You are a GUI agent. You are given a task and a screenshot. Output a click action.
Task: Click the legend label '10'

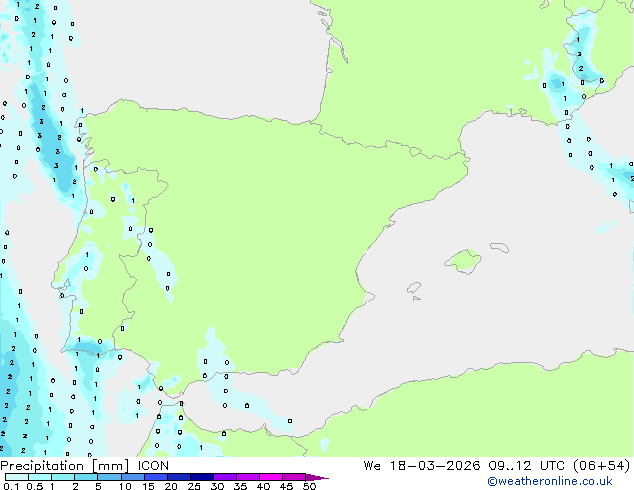[x=125, y=486]
